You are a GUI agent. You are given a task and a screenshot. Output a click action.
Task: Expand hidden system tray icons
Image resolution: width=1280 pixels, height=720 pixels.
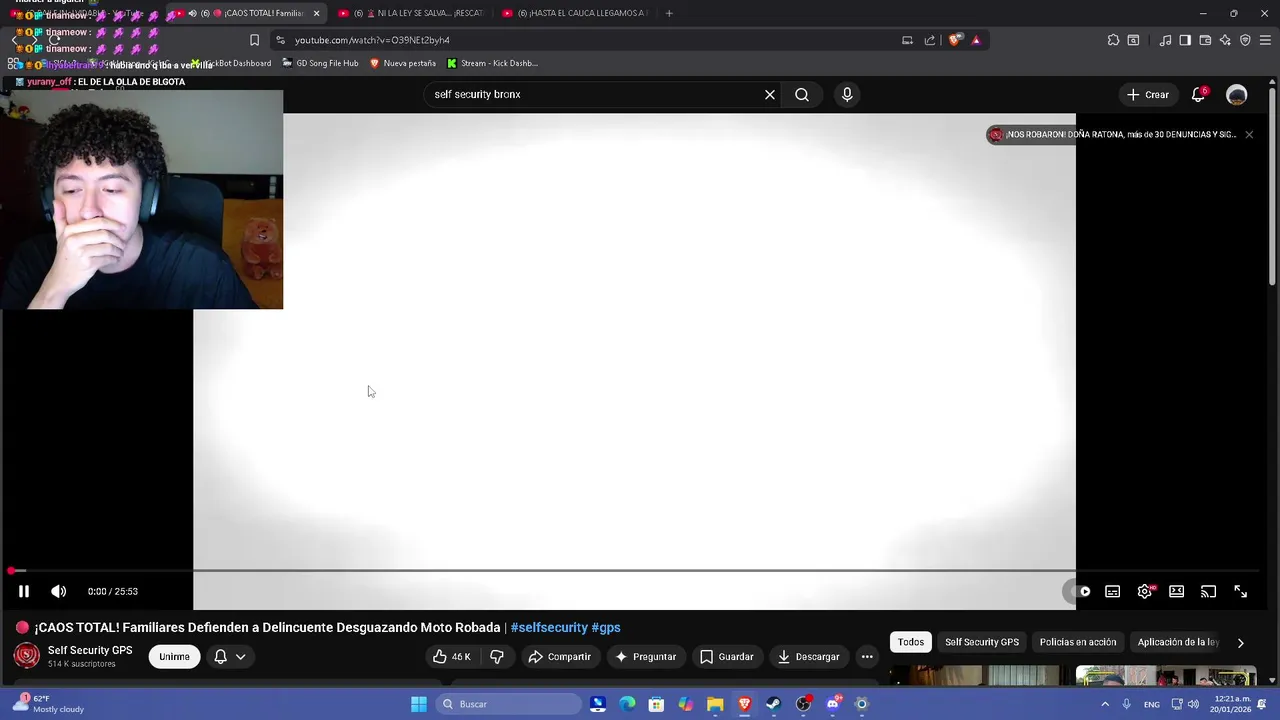(x=1105, y=704)
